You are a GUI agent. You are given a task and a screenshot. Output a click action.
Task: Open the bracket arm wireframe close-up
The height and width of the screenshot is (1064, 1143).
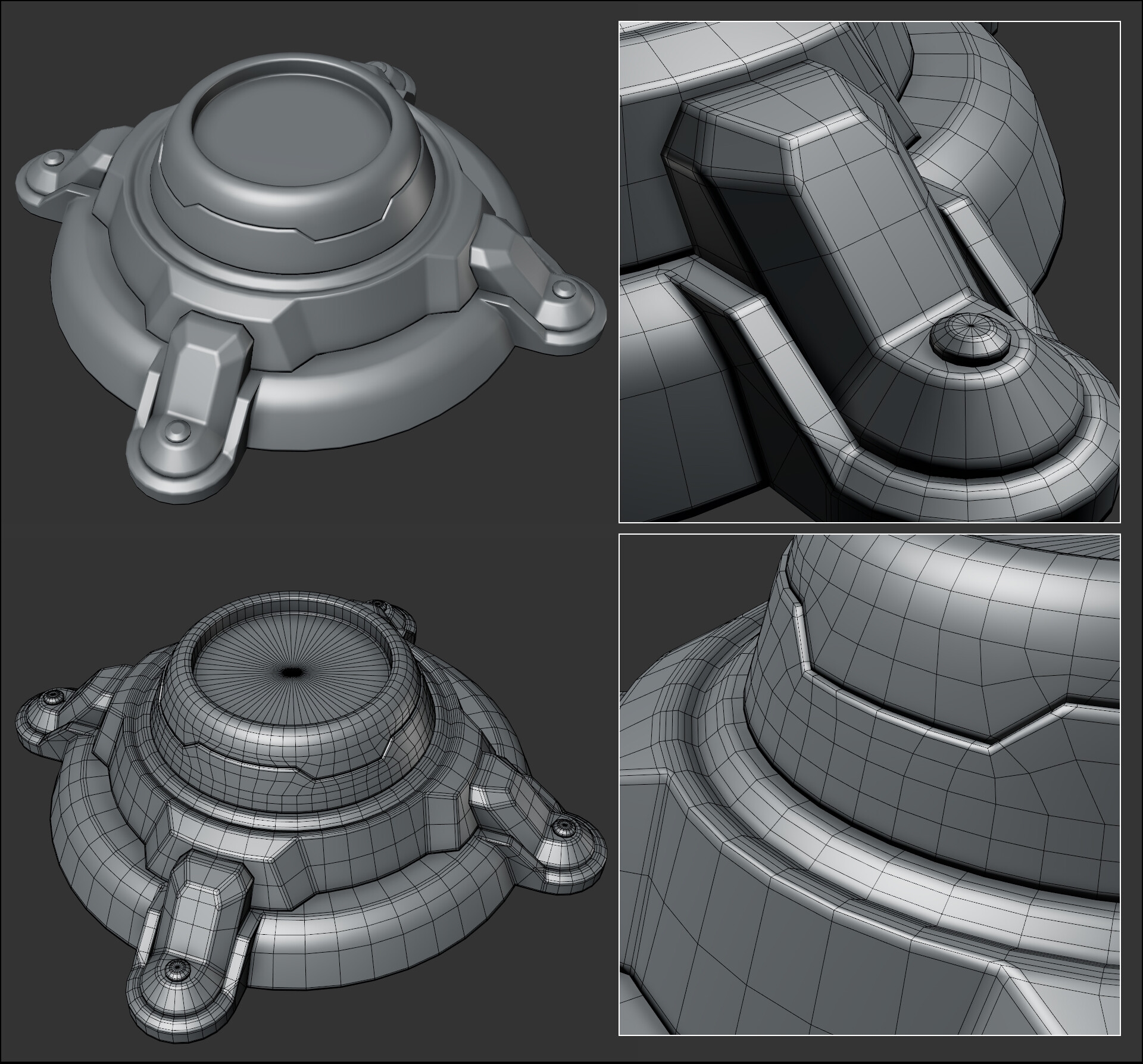pyautogui.click(x=870, y=272)
